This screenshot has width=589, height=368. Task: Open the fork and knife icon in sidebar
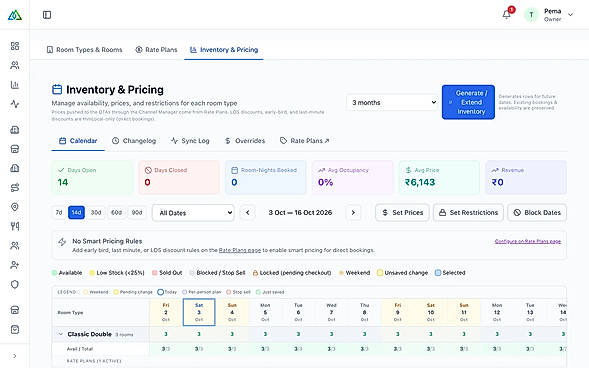click(x=15, y=226)
